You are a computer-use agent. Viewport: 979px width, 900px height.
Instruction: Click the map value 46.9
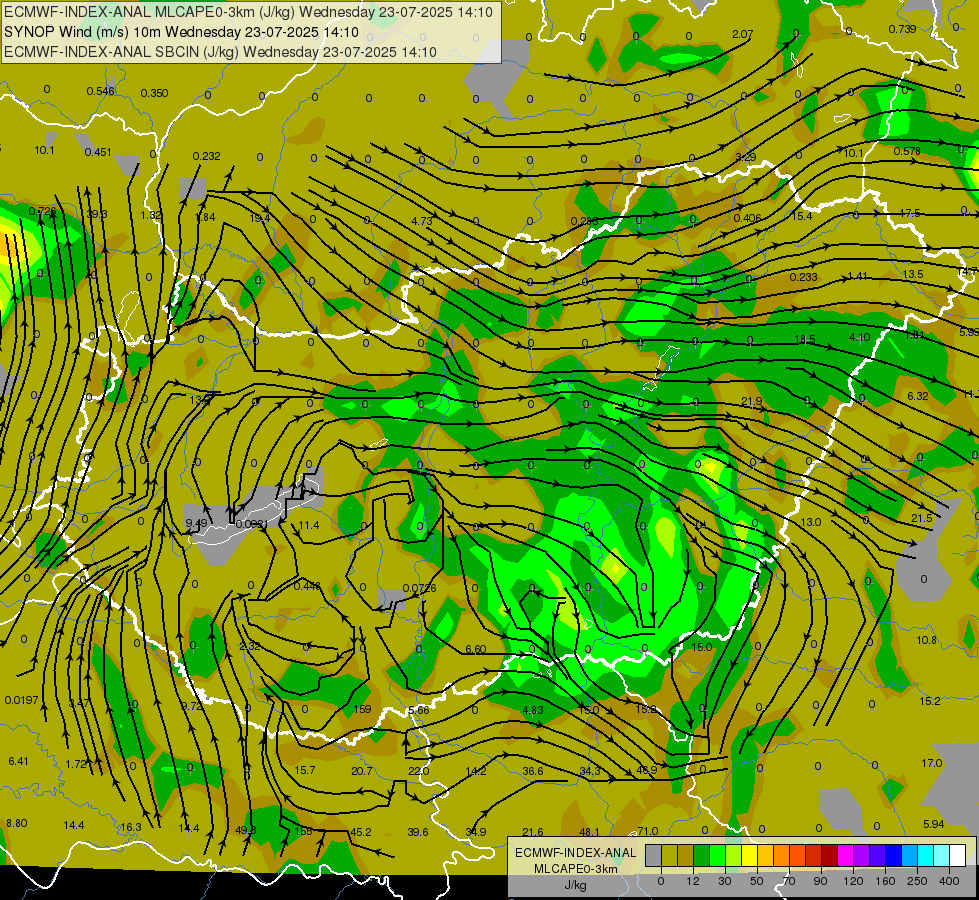(x=646, y=770)
